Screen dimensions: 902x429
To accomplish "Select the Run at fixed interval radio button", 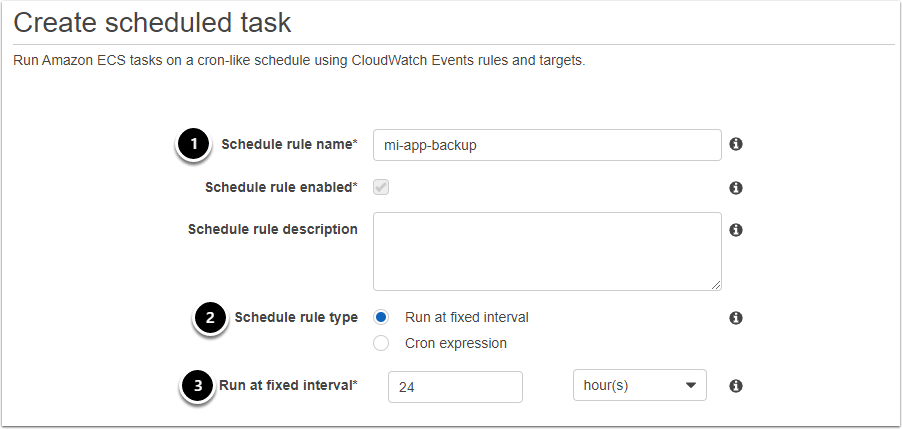I will [381, 317].
